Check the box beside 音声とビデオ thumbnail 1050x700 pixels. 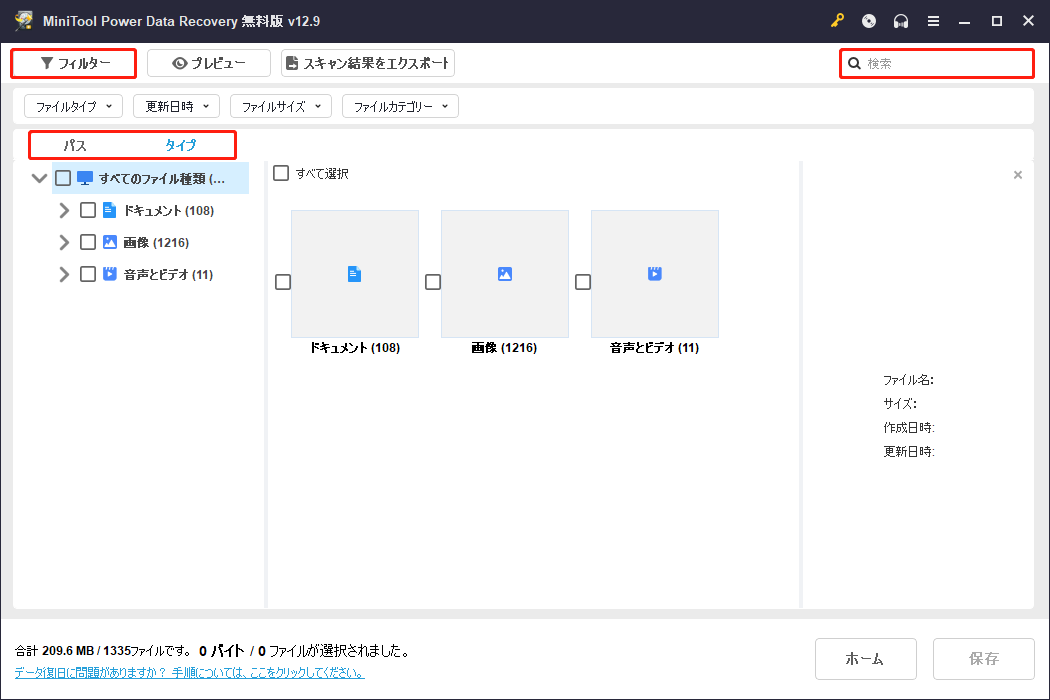[583, 282]
